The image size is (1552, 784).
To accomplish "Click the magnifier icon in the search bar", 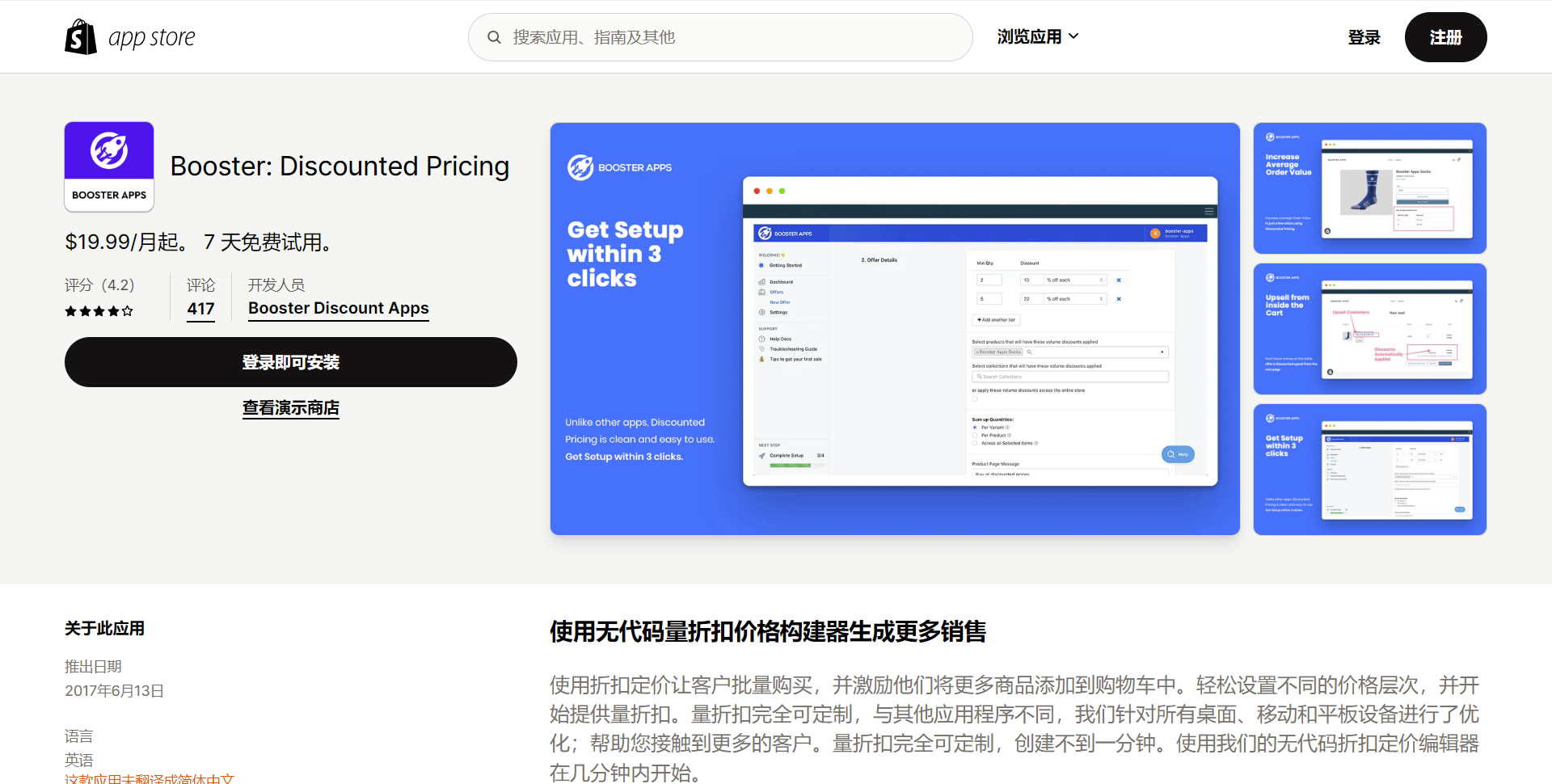I will 494,37.
